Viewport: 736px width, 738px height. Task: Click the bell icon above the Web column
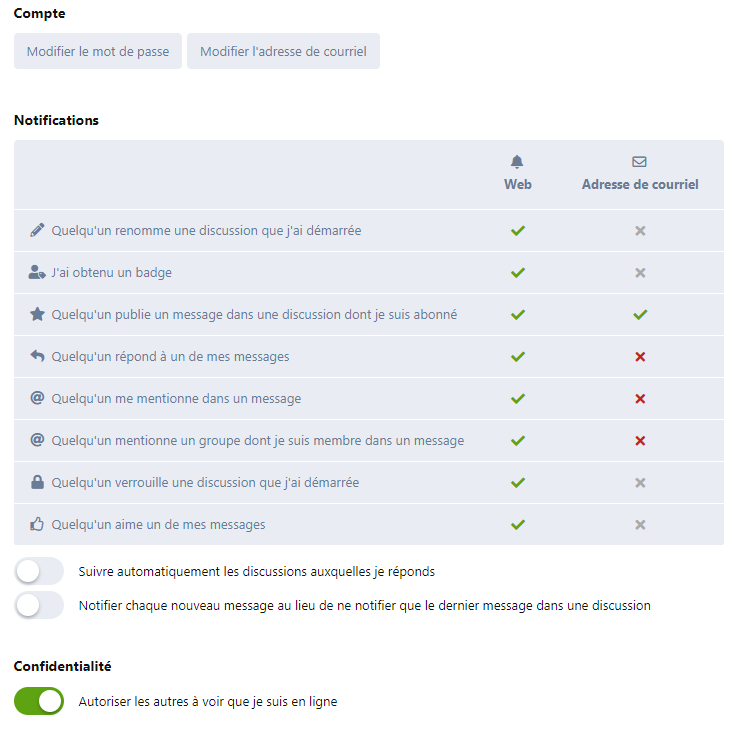click(x=517, y=162)
